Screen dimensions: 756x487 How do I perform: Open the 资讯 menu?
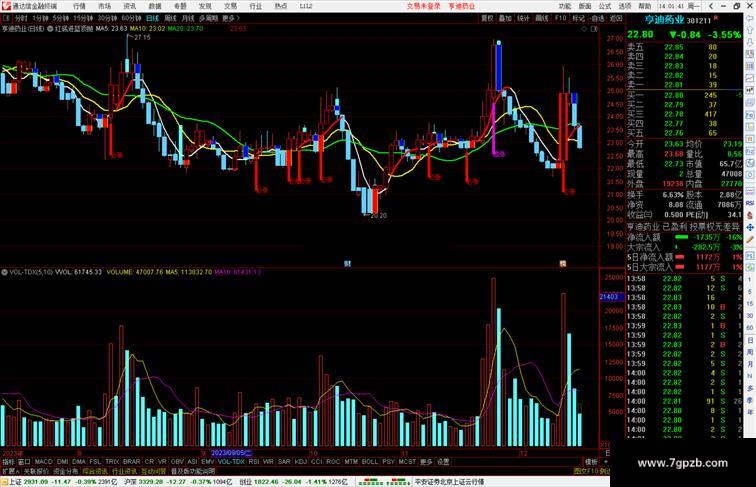click(x=129, y=6)
